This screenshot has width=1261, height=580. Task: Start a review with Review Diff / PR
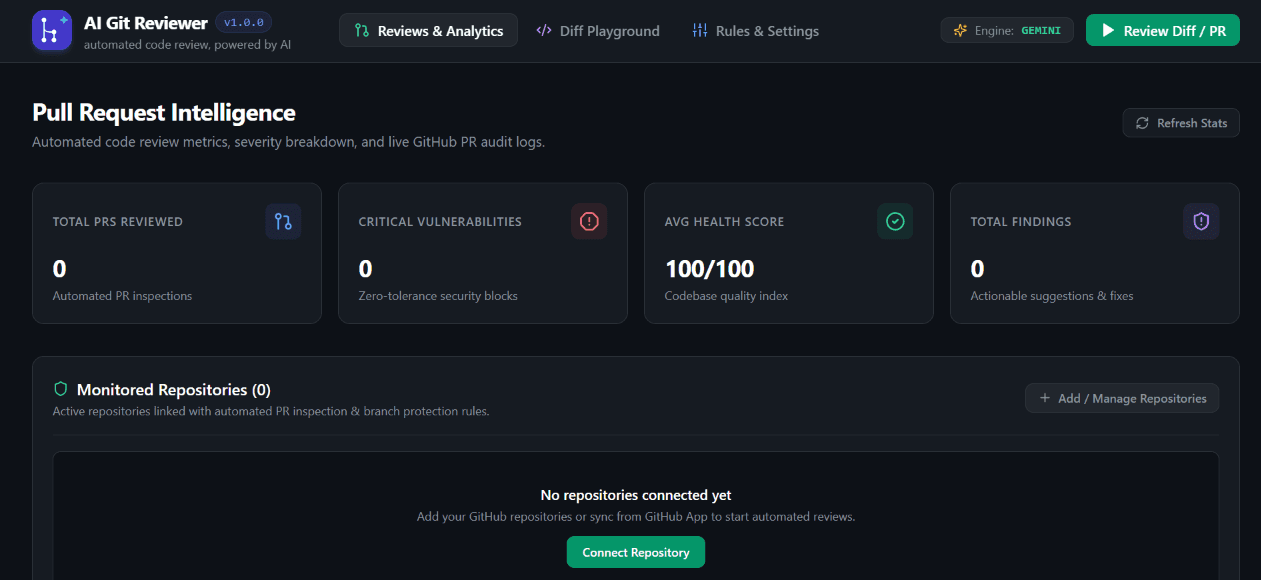click(1163, 31)
